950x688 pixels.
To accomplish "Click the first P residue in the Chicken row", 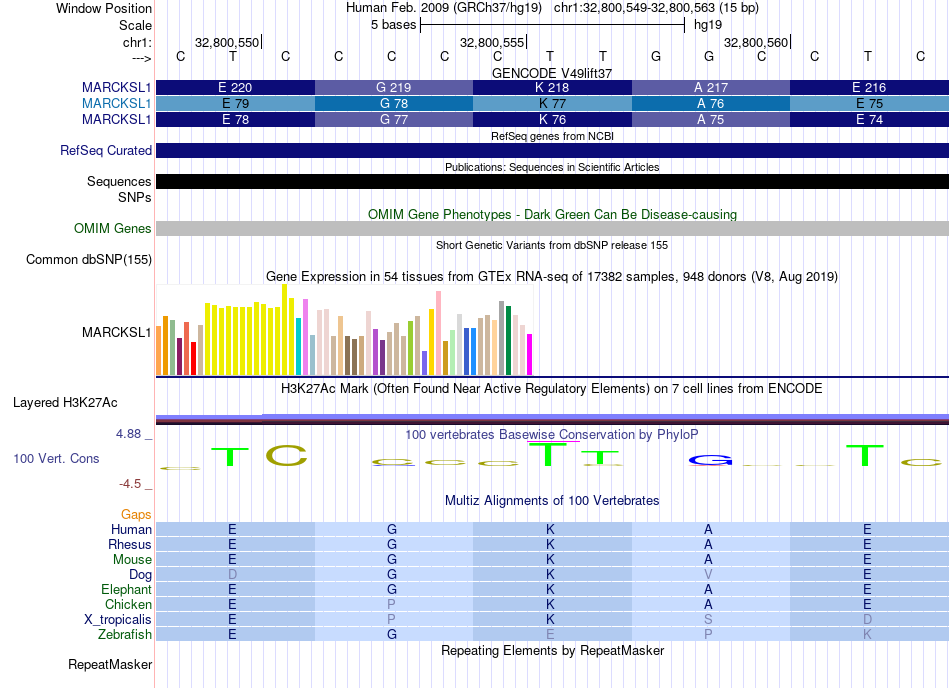I will click(x=391, y=604).
